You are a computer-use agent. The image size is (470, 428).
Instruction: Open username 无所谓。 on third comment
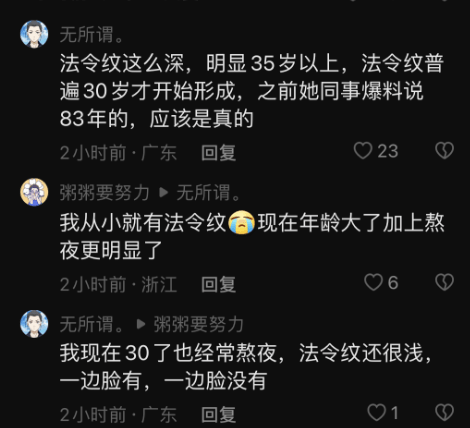coord(92,324)
